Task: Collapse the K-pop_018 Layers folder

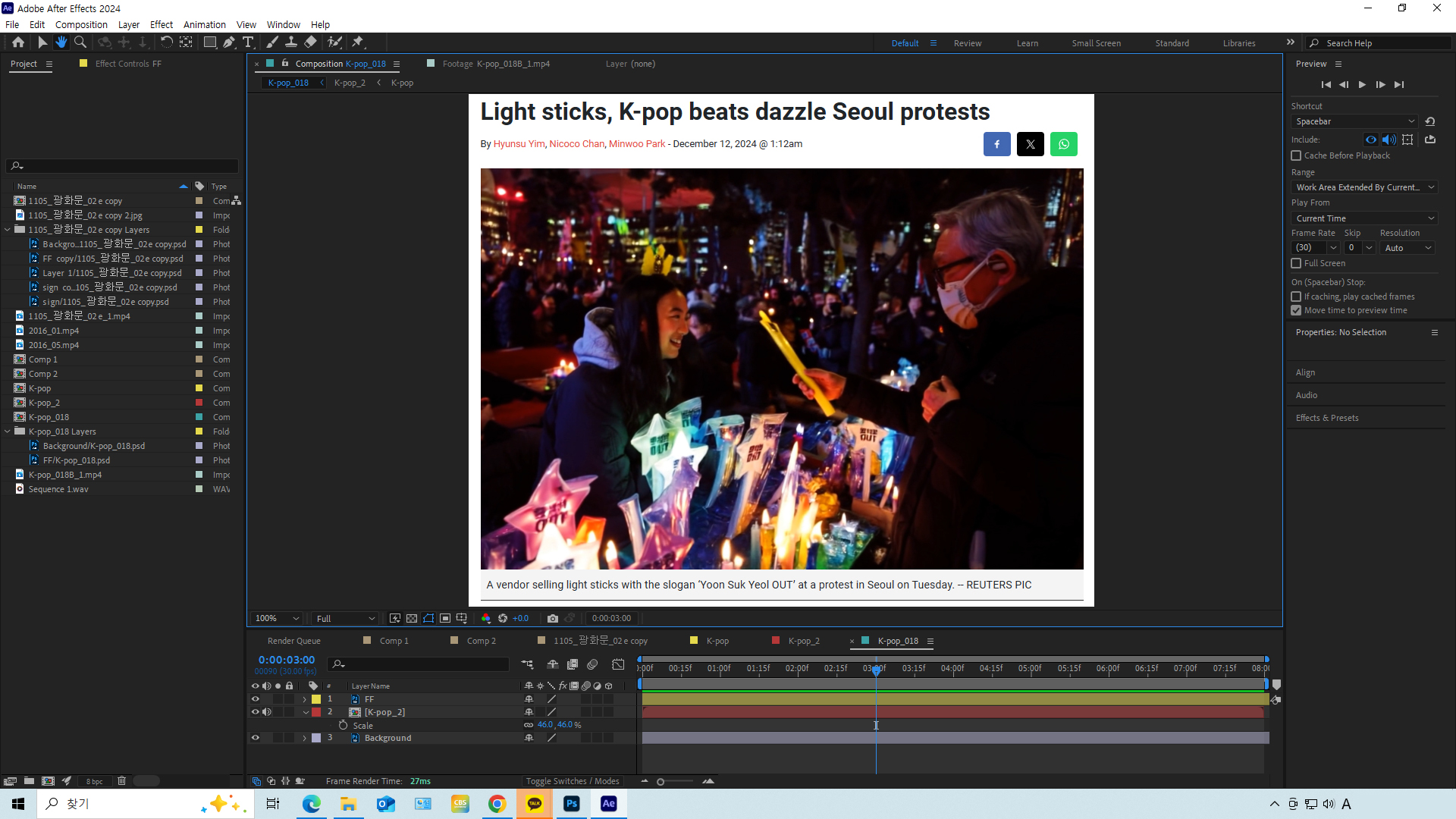Action: pos(8,431)
